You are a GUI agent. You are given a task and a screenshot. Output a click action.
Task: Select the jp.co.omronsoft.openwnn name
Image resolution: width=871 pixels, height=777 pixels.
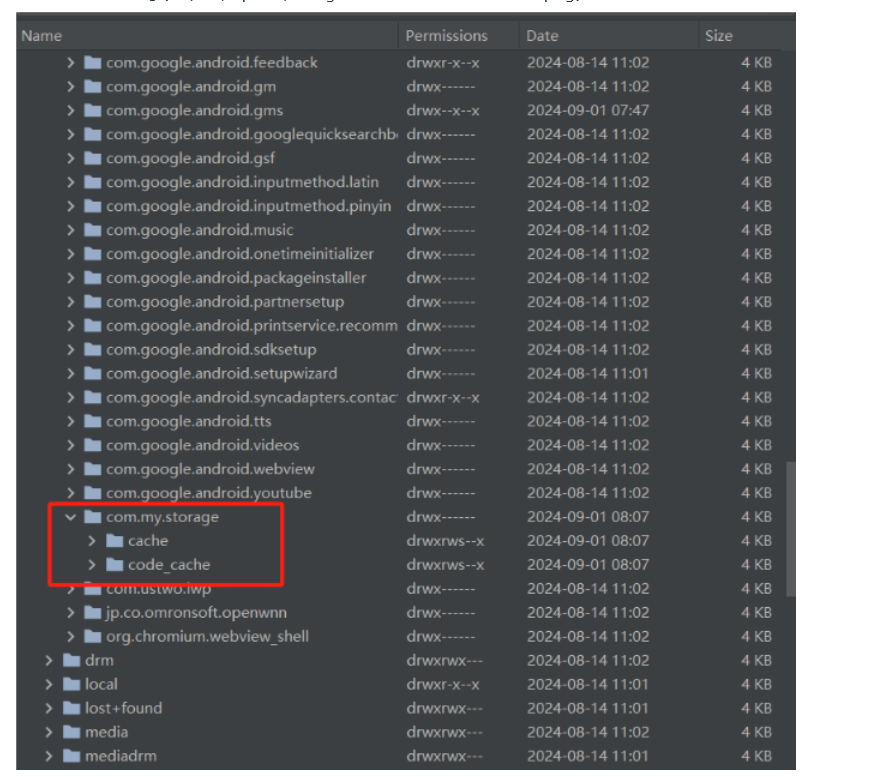pos(196,613)
